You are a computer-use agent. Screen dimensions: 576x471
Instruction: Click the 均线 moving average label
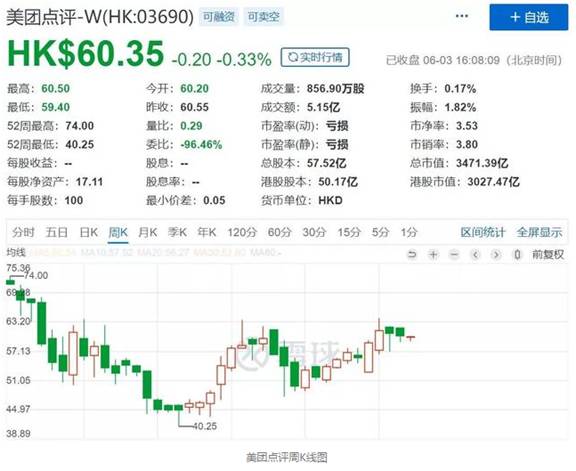[x=16, y=252]
